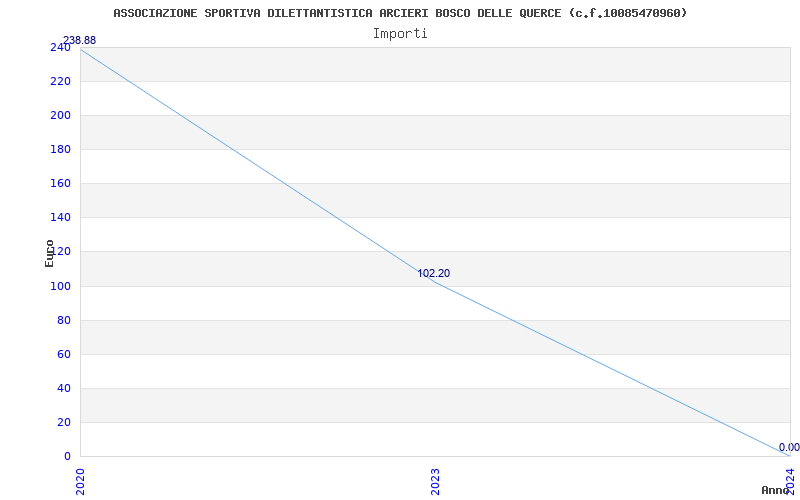
Task: Click the chart title with c.f.10085470960
Action: (x=400, y=13)
